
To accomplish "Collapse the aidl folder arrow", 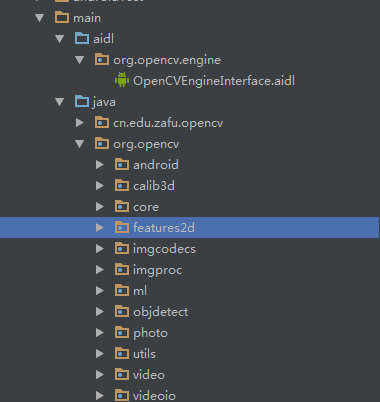I will [x=60, y=39].
